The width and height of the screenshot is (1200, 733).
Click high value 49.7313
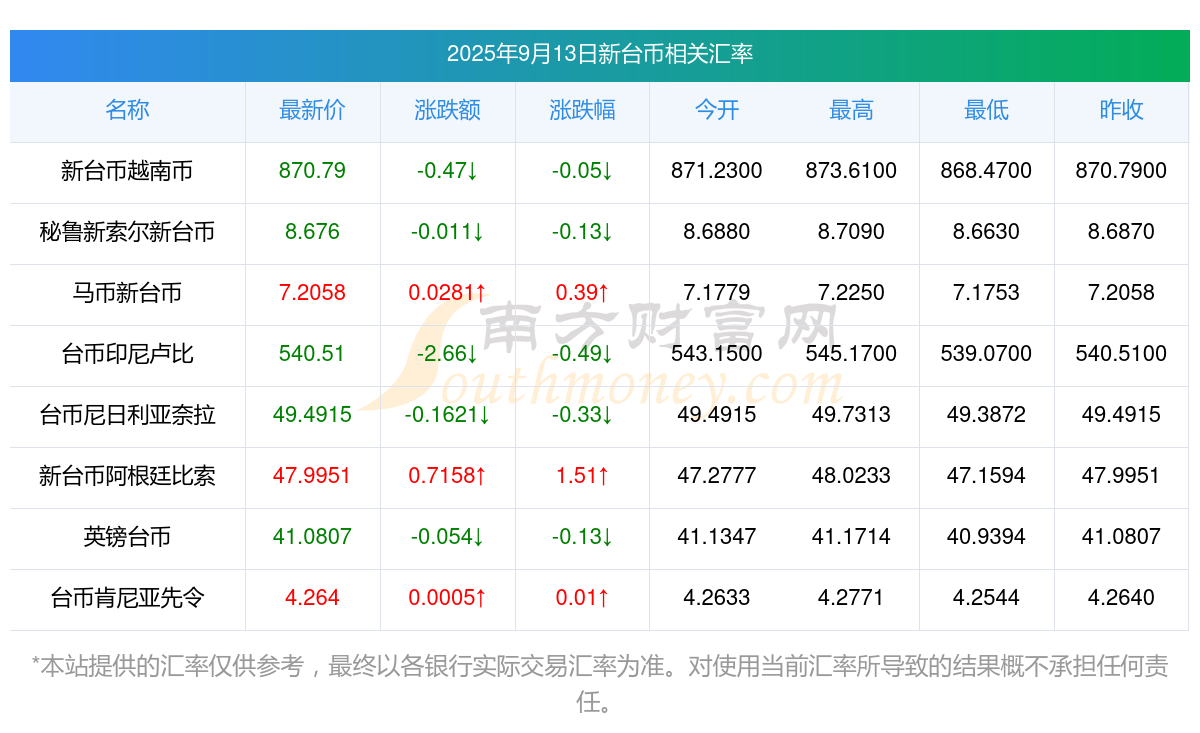pos(851,415)
